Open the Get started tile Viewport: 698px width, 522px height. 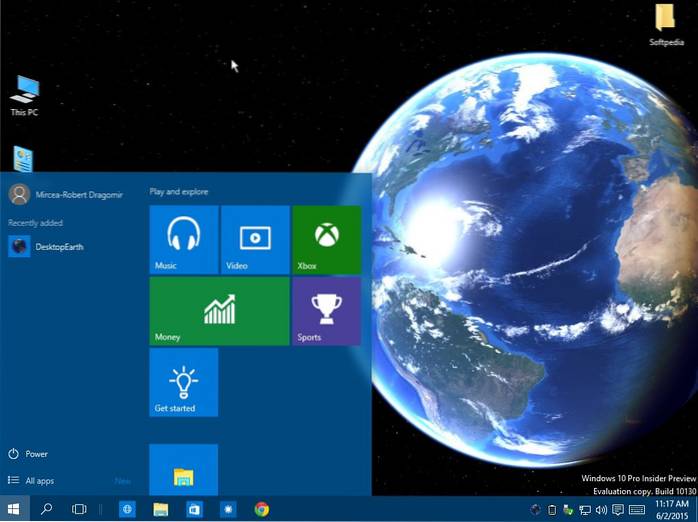184,382
